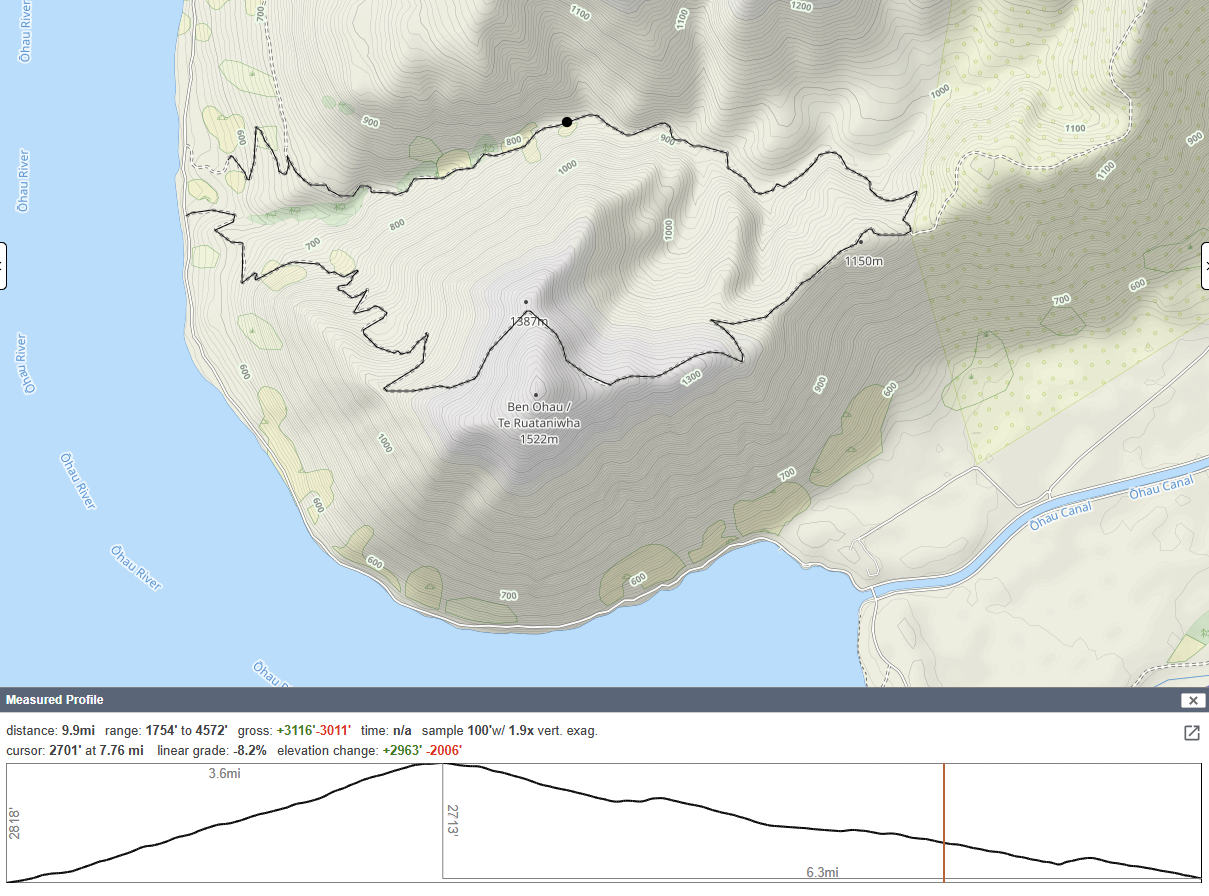Screen dimensions: 1209x896
Task: Close the Measured Profile panel
Action: [x=1193, y=700]
